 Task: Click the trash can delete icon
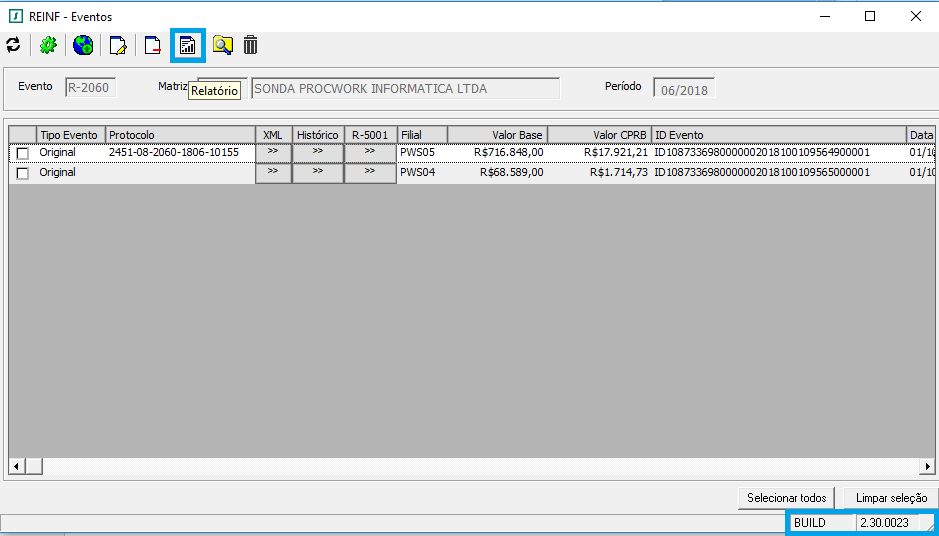(250, 45)
